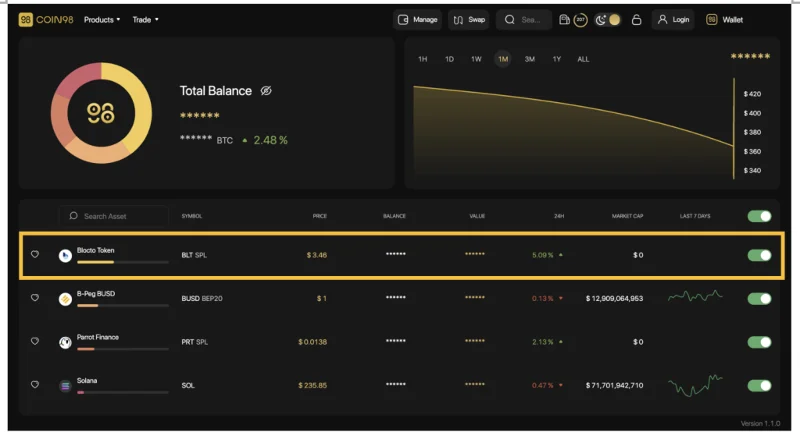The width and height of the screenshot is (800, 439).
Task: Click the Parrot Finance name
Action: click(98, 337)
